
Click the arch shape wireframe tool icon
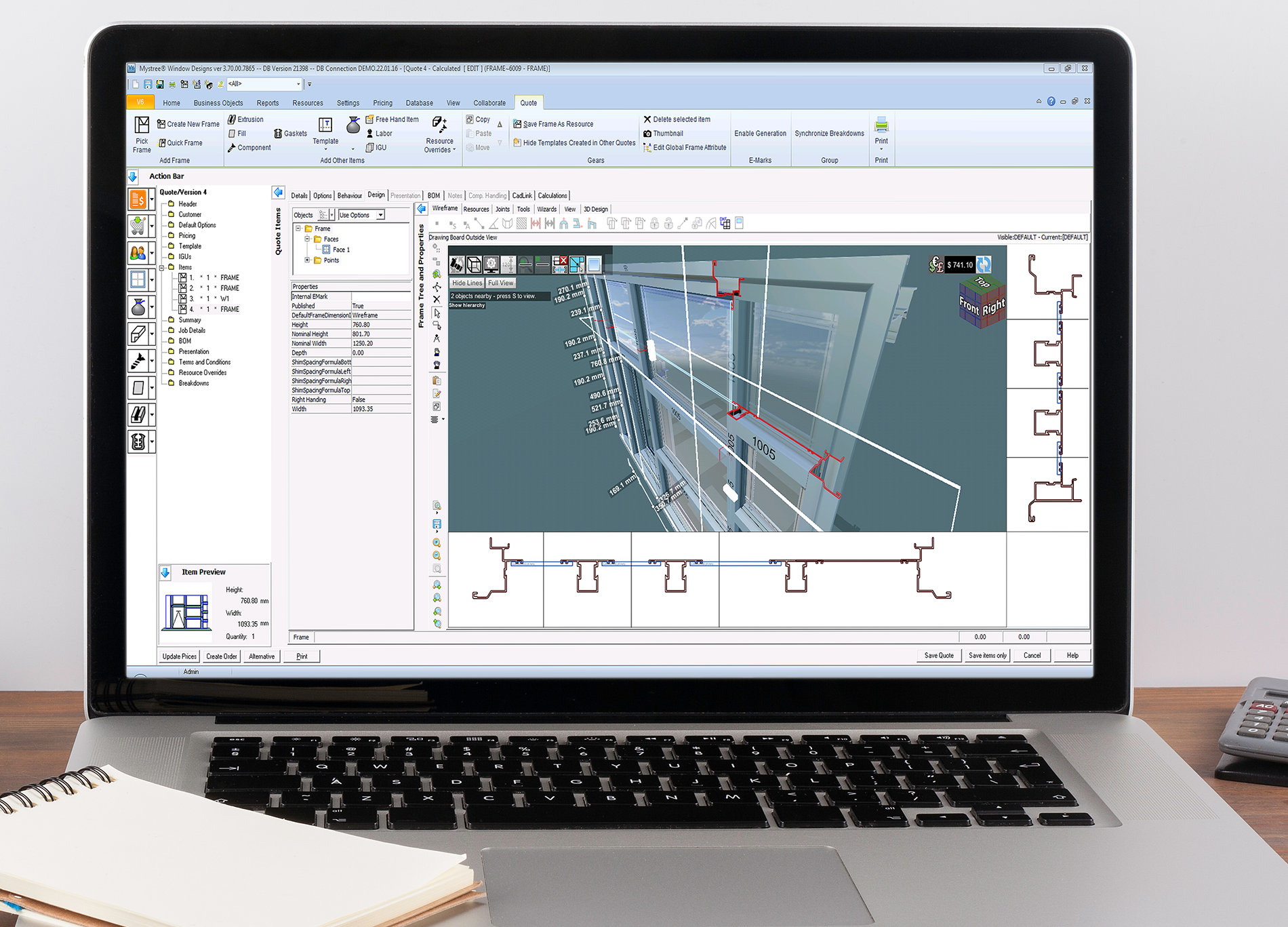[x=563, y=223]
